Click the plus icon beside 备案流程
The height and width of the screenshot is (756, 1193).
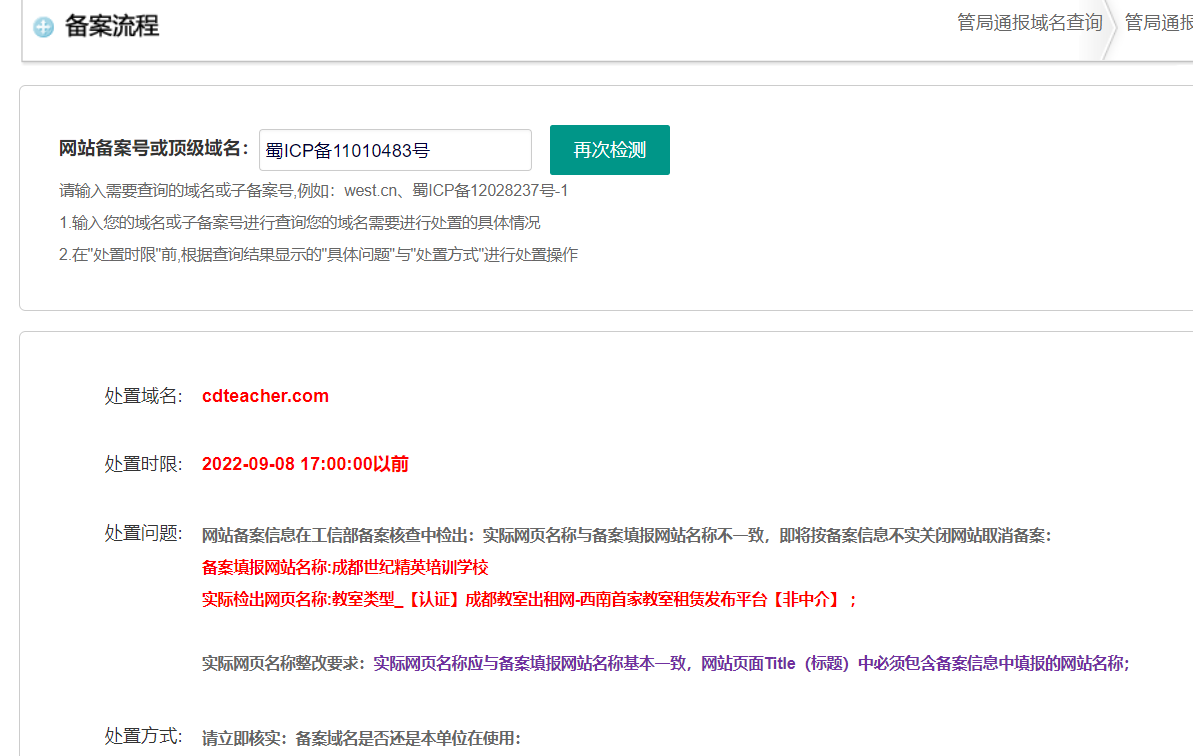(x=43, y=27)
